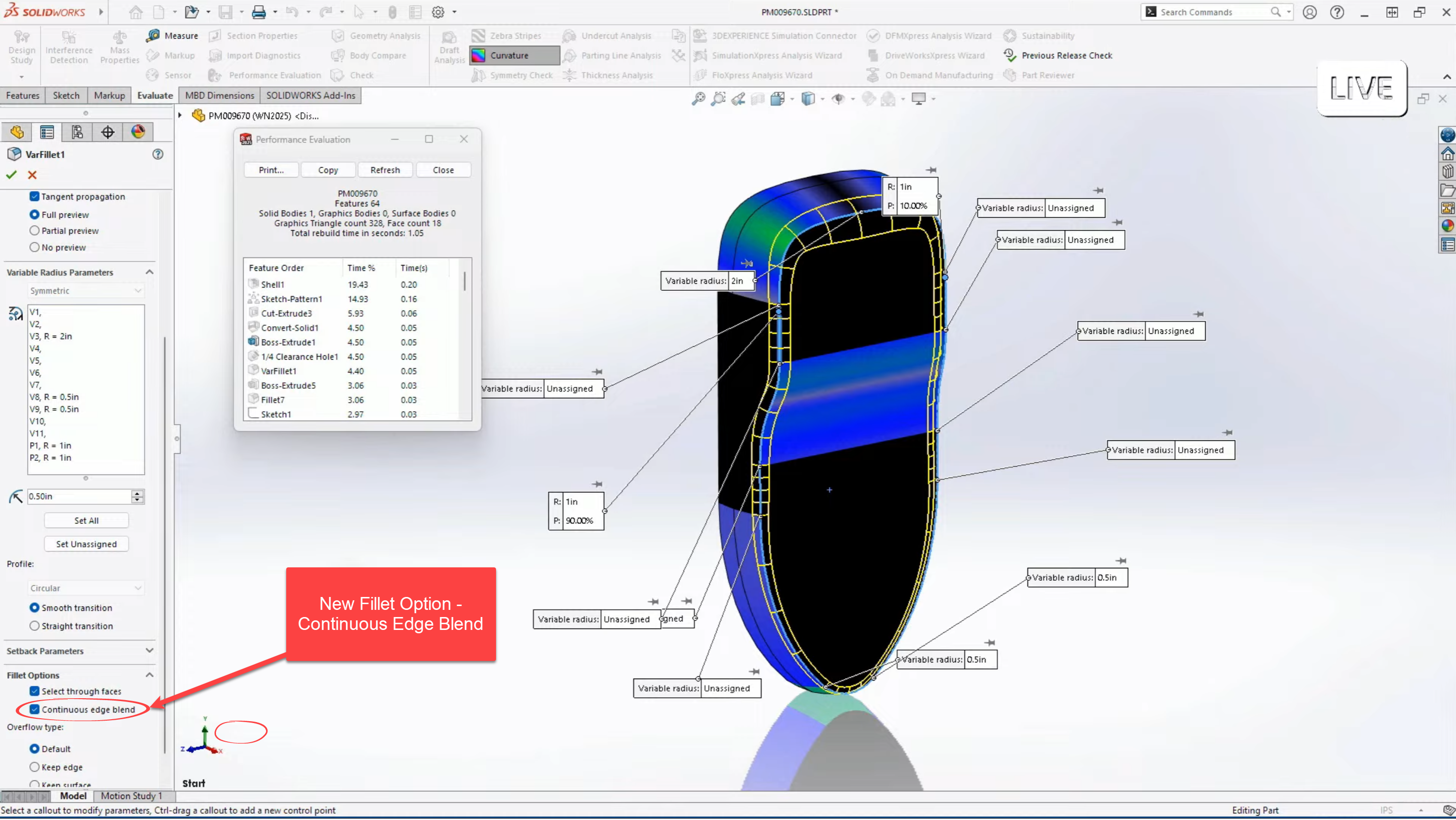Open DisplayManager color sphere tab
This screenshot has width=1456, height=820.
(x=138, y=132)
